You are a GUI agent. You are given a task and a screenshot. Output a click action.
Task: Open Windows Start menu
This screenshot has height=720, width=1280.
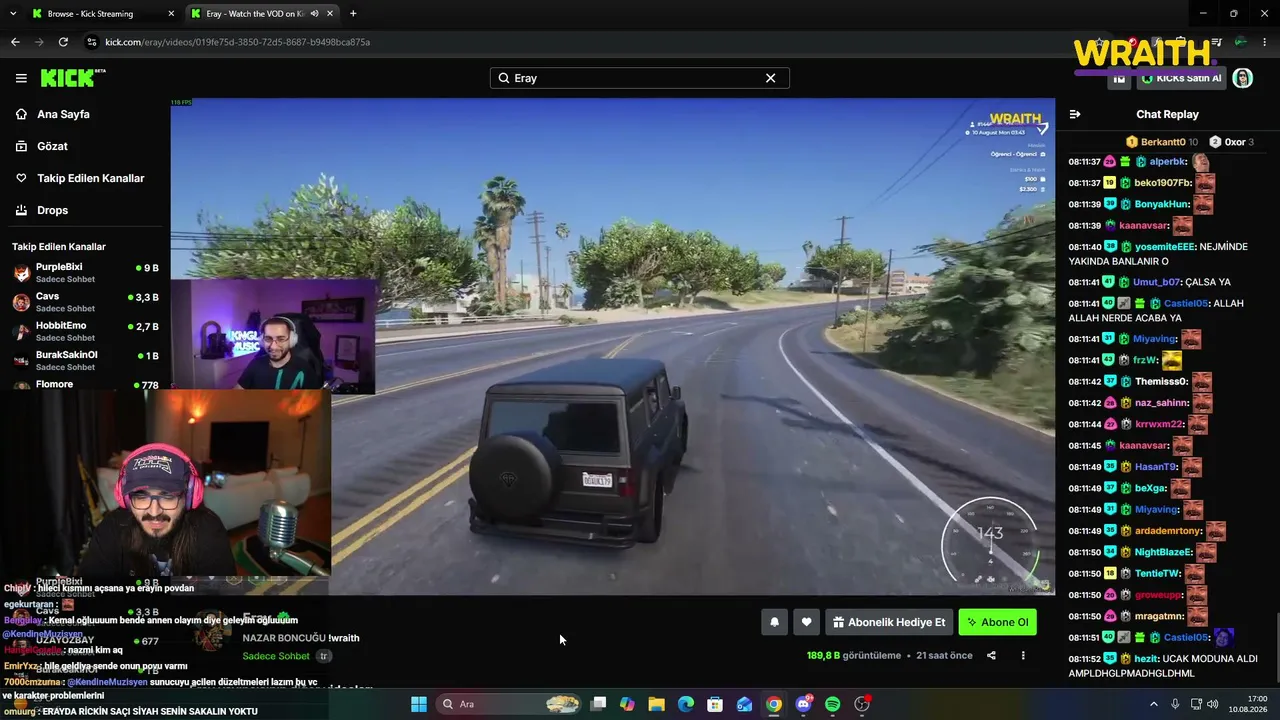coord(419,704)
